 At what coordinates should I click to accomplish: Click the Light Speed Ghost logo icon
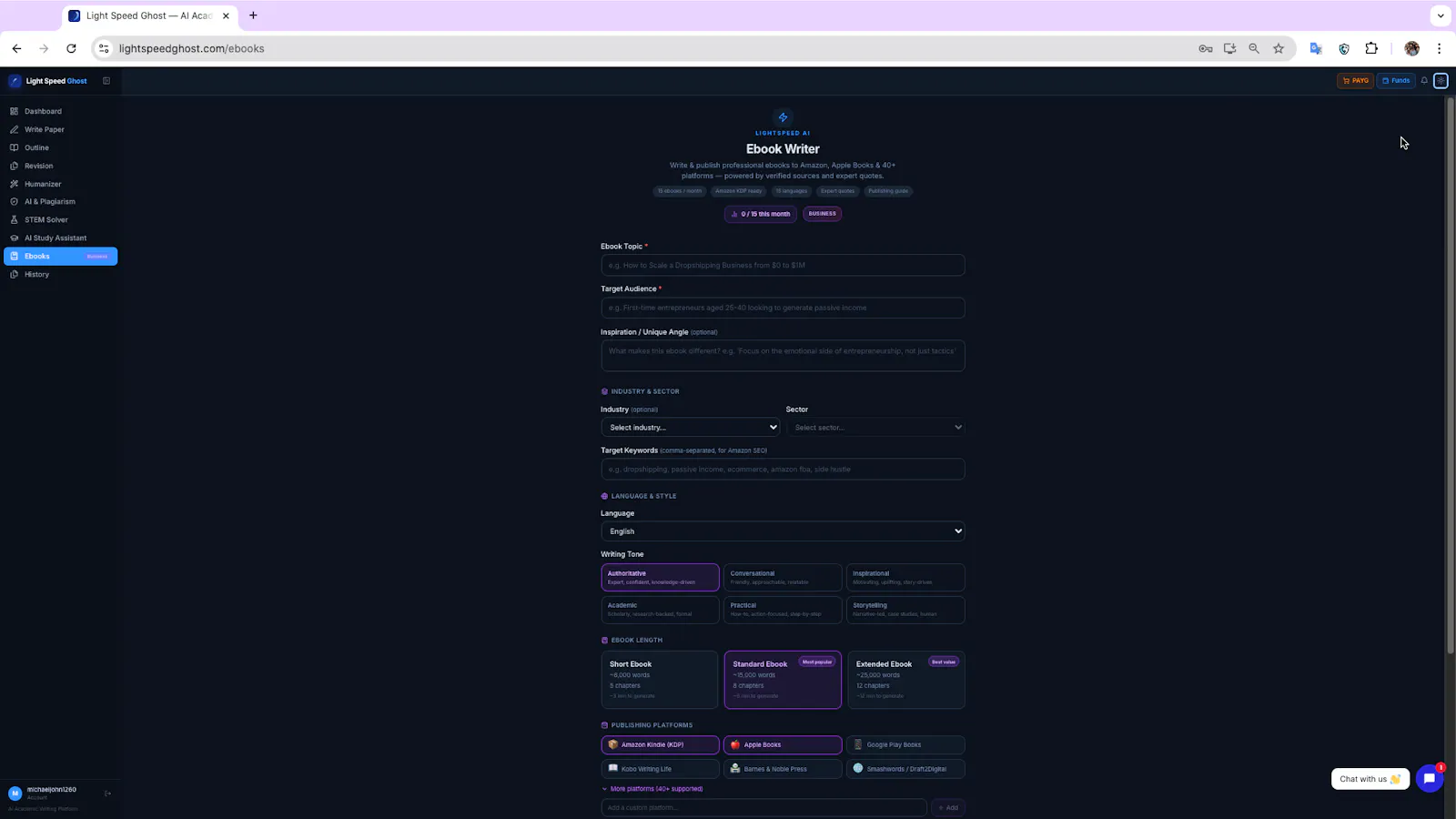(15, 81)
